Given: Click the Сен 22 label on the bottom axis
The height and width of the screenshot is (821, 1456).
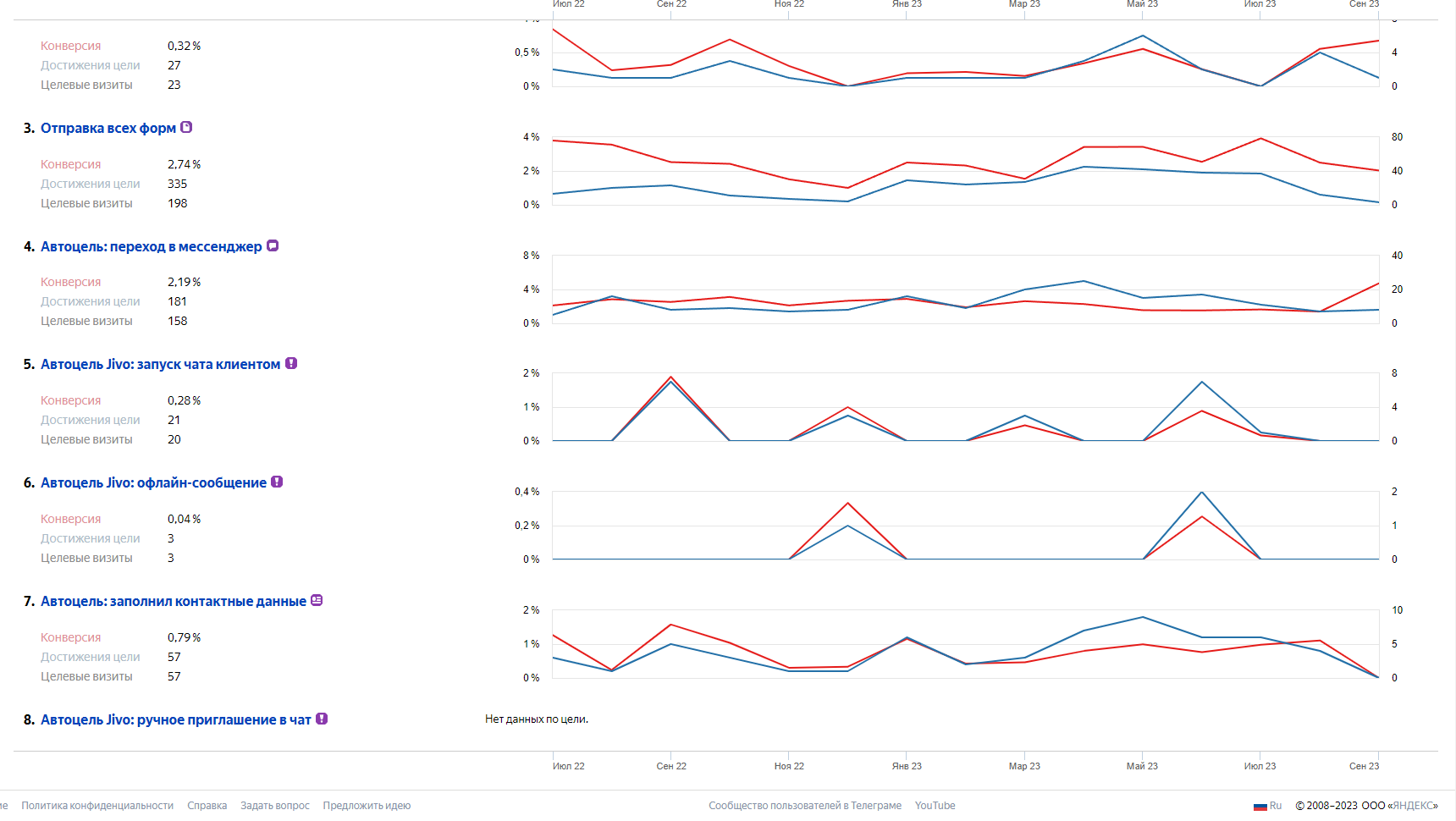Looking at the screenshot, I should (x=671, y=766).
